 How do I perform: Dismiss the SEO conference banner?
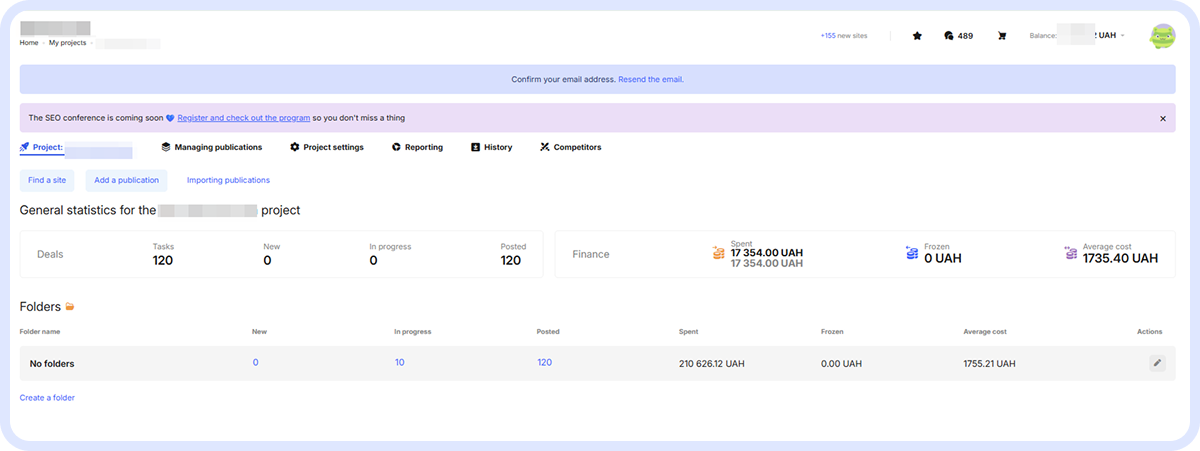1163,118
